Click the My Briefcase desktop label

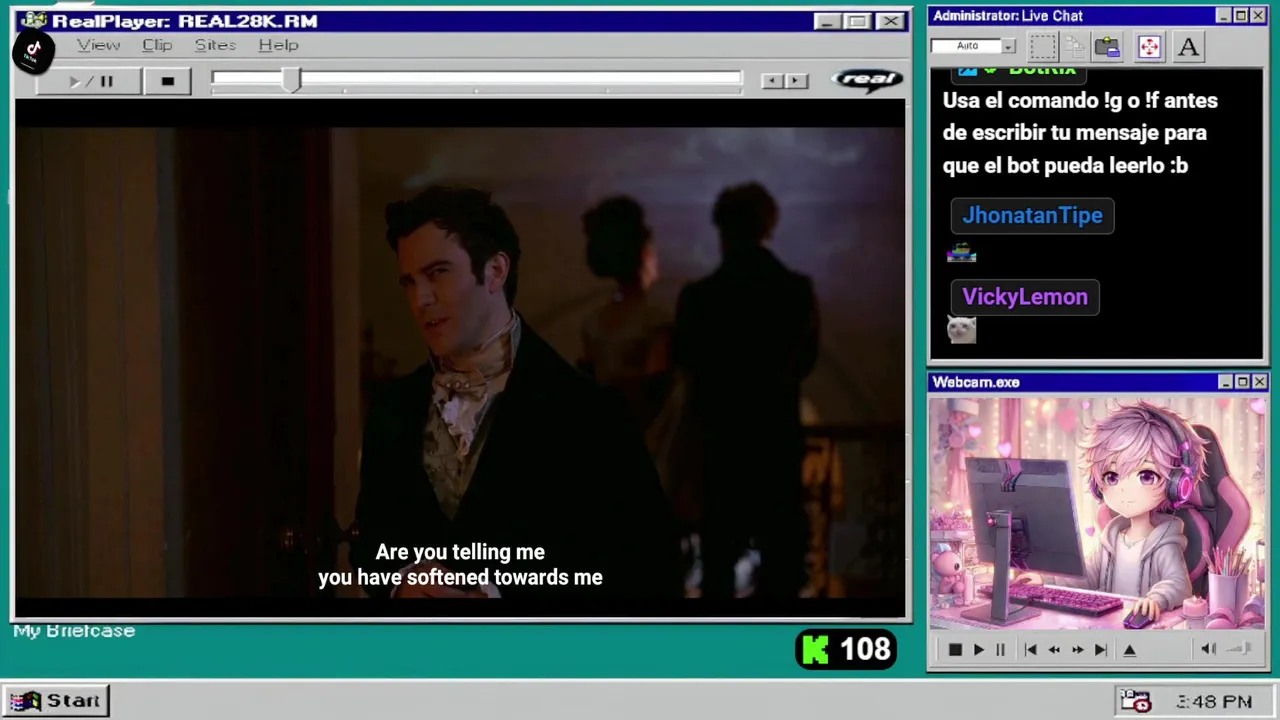(x=74, y=631)
